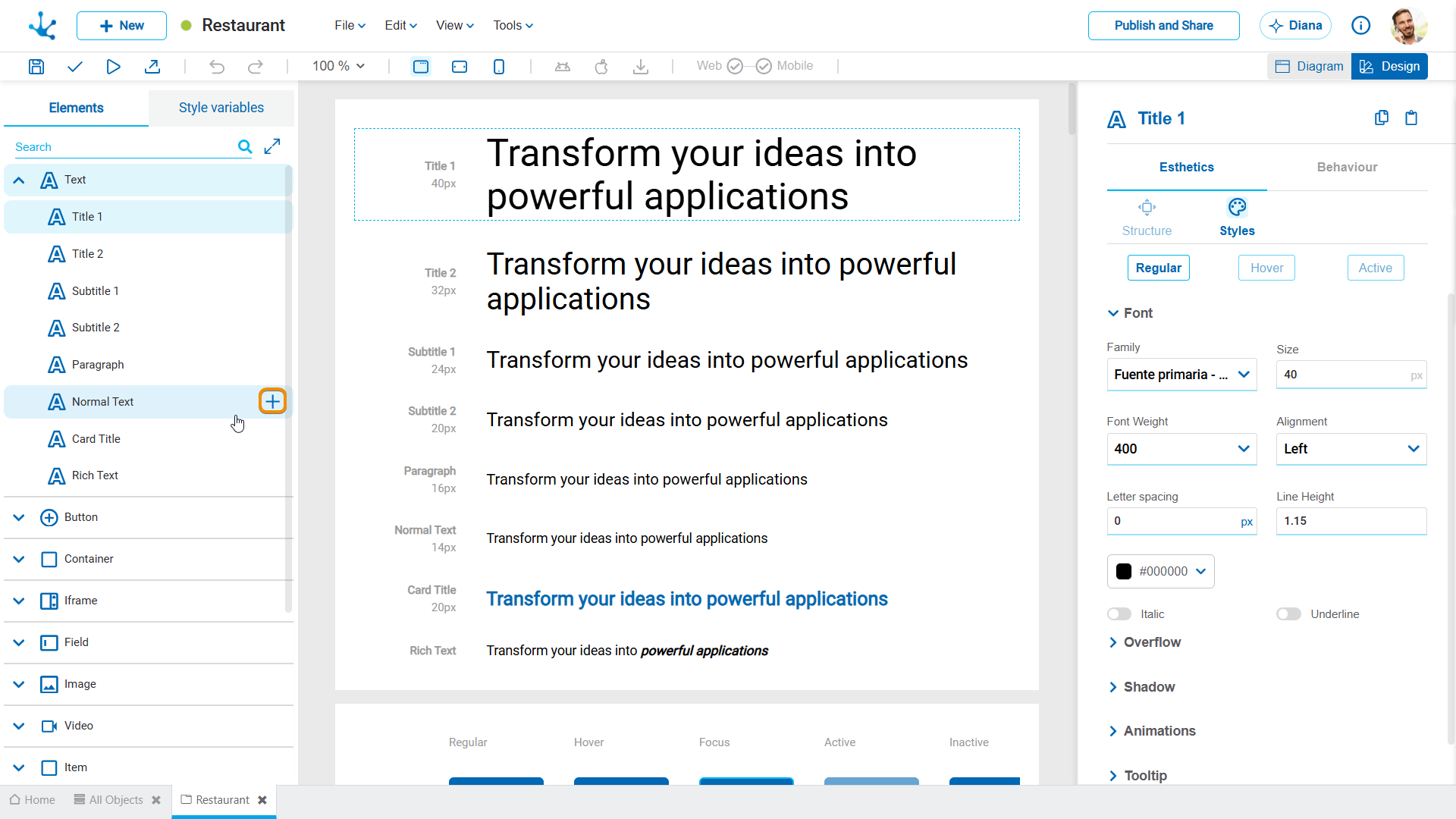Click paste clipboard icon beside Title 1
The width and height of the screenshot is (1456, 819).
pyautogui.click(x=1411, y=118)
